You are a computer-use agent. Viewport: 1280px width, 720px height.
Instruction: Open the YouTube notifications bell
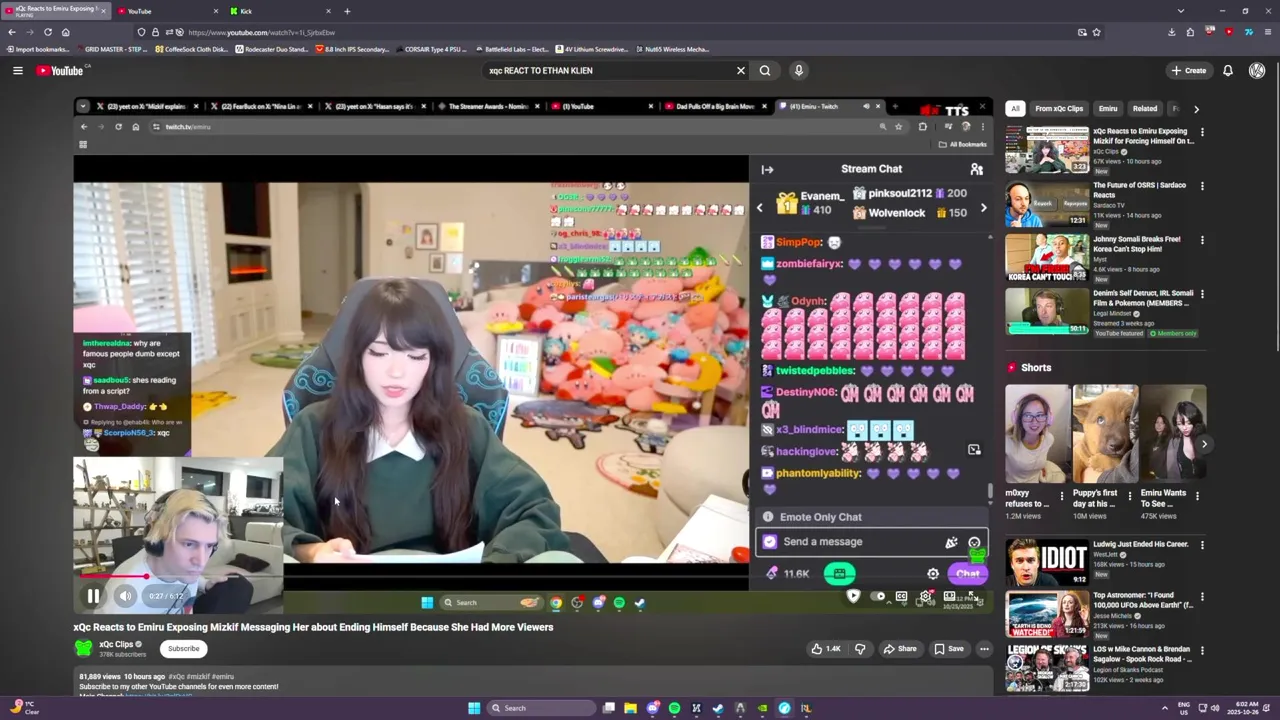tap(1228, 70)
